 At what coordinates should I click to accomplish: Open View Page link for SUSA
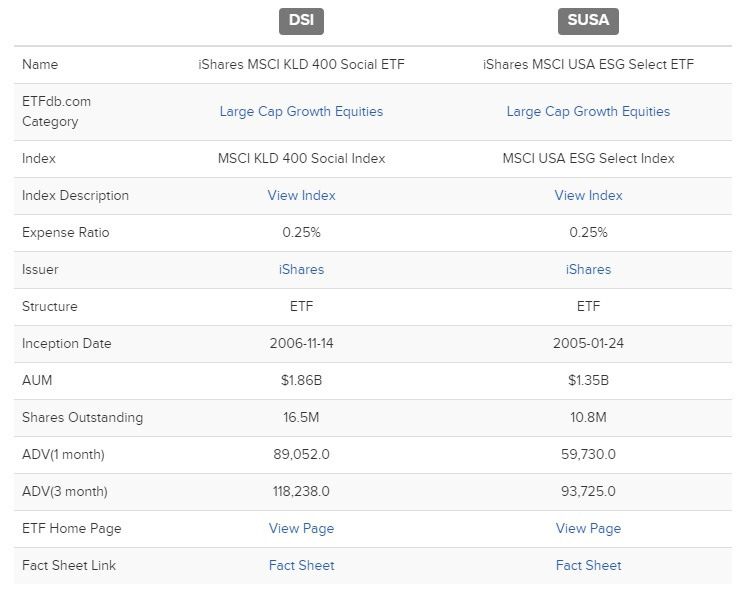click(588, 528)
